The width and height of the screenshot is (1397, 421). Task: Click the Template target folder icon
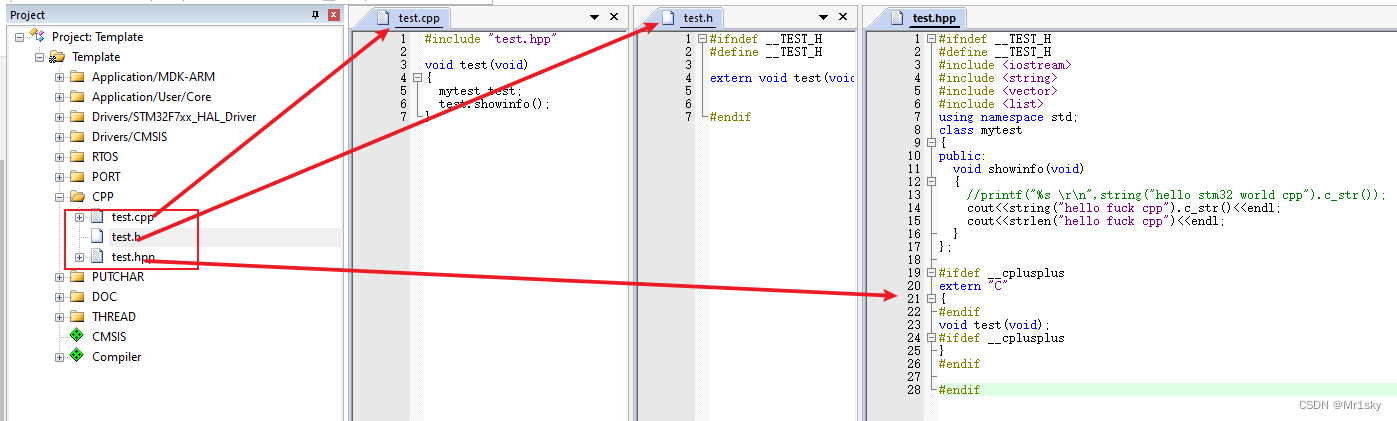tap(57, 57)
